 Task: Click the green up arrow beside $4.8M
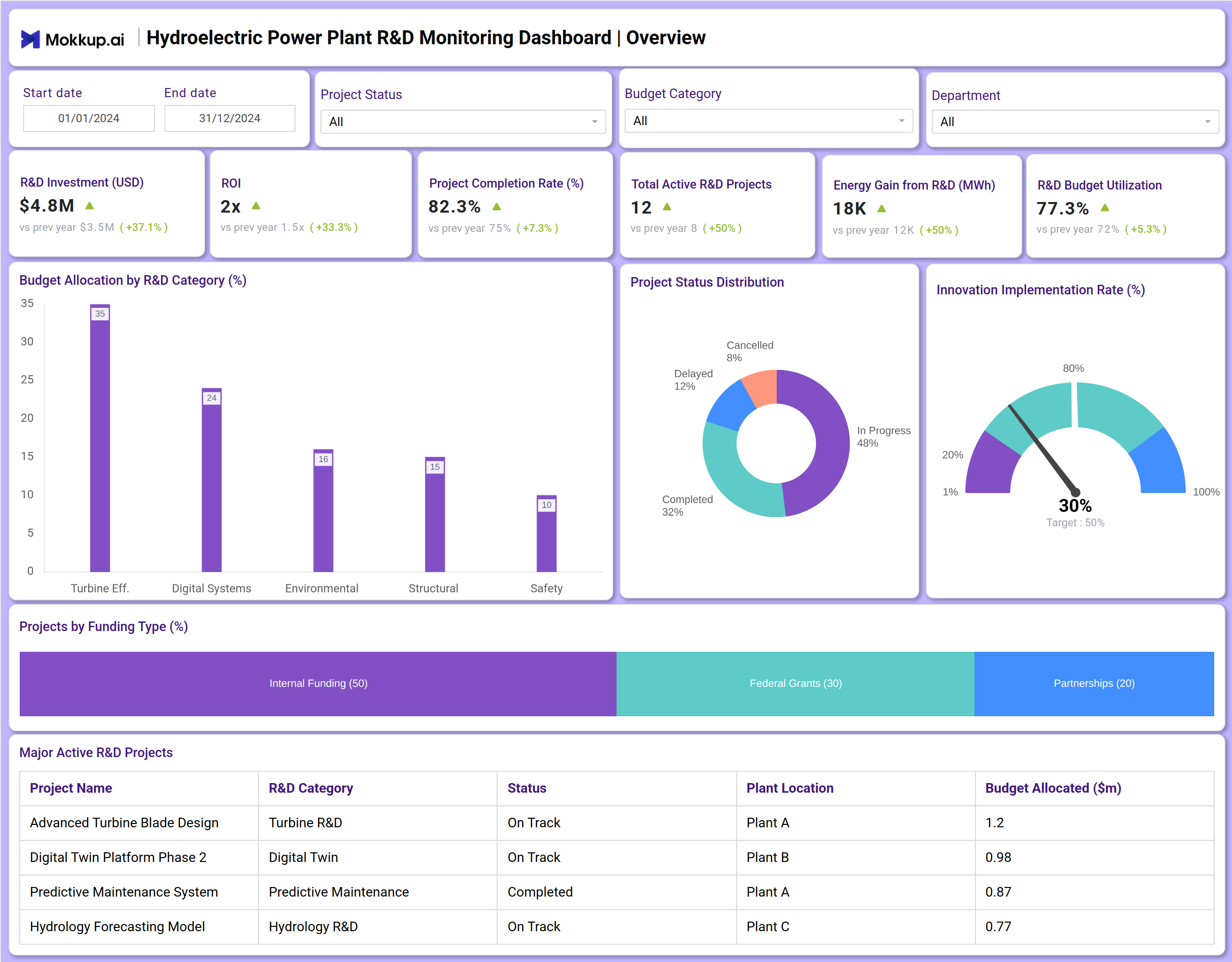point(90,206)
